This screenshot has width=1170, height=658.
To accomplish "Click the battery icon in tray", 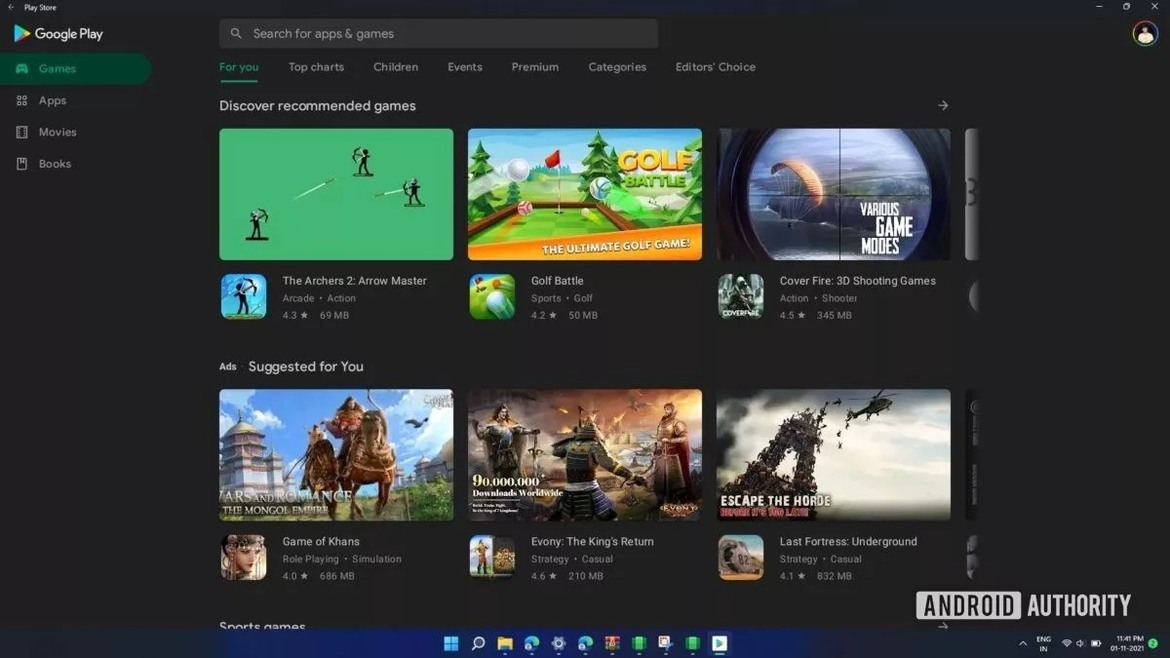I will (1096, 643).
